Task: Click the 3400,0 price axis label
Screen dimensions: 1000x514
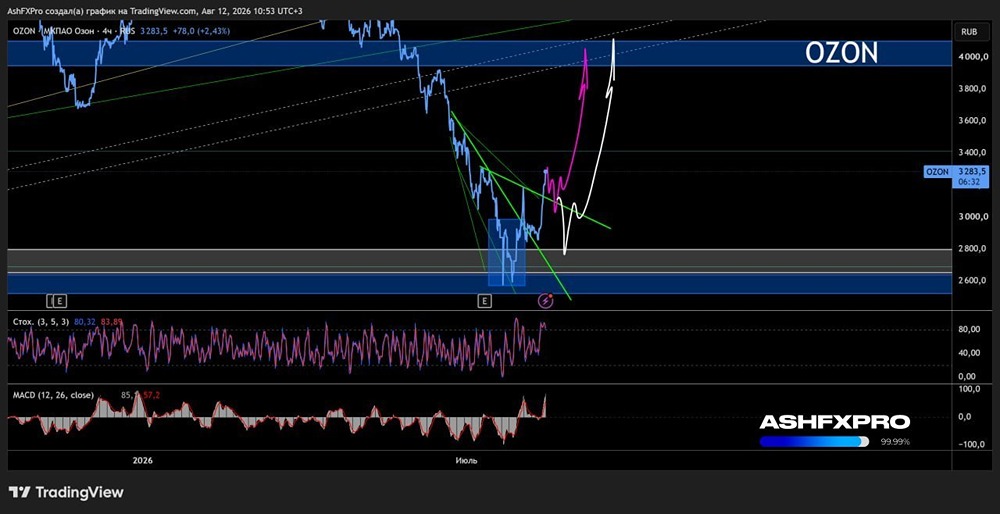Action: point(973,152)
